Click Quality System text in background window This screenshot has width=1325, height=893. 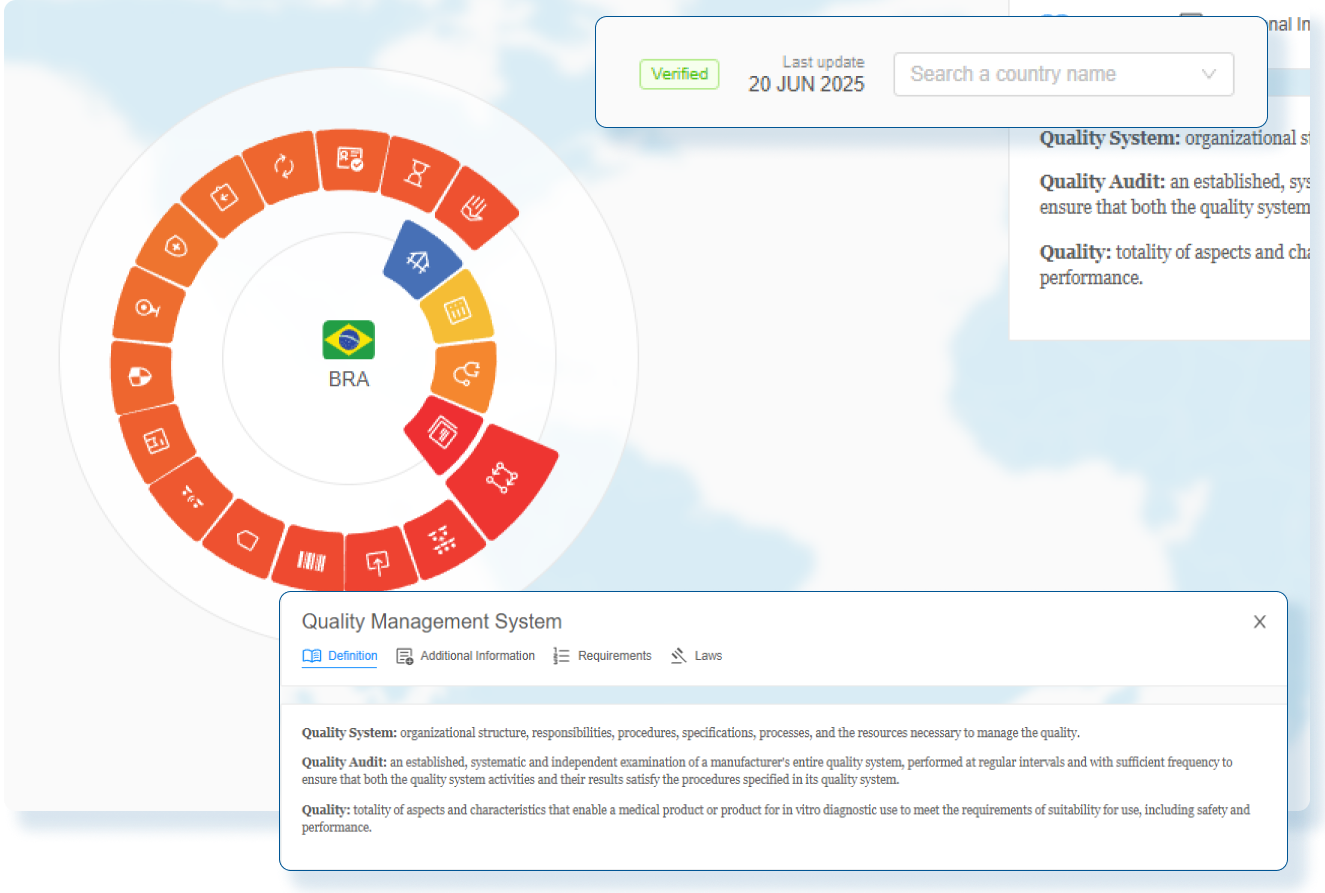click(x=1174, y=138)
